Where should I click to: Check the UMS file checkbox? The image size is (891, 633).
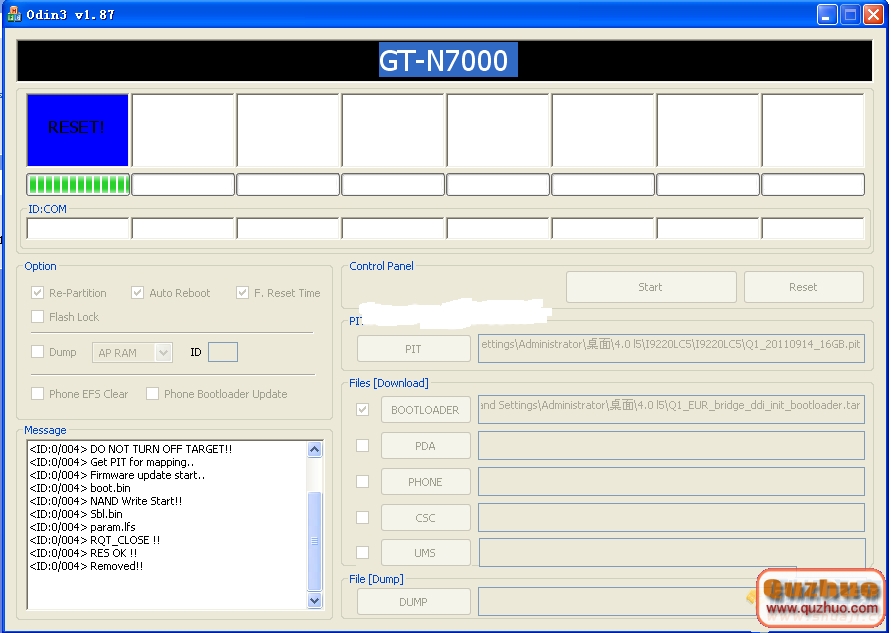tap(362, 552)
